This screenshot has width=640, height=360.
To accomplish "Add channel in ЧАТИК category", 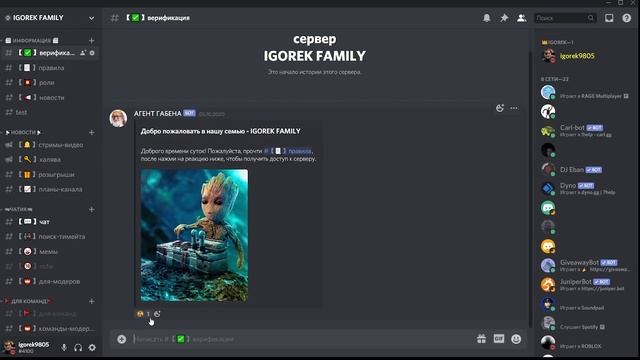I will click(x=91, y=209).
